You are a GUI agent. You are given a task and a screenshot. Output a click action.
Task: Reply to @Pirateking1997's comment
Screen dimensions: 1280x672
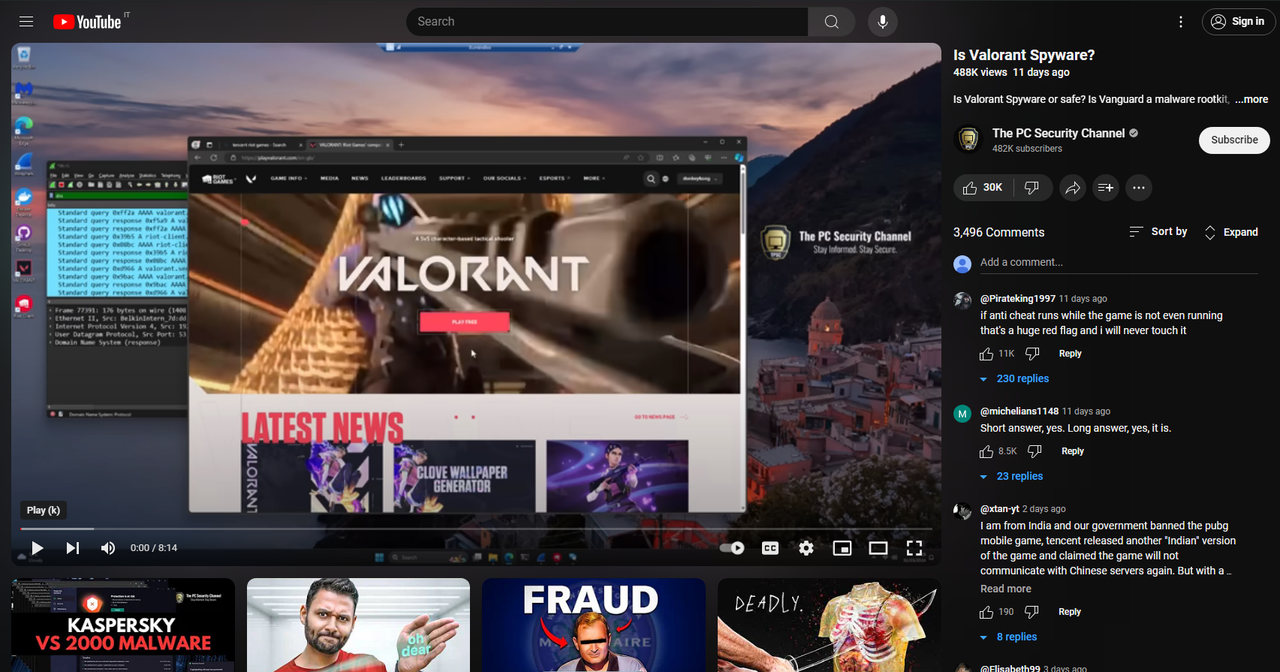point(1070,354)
